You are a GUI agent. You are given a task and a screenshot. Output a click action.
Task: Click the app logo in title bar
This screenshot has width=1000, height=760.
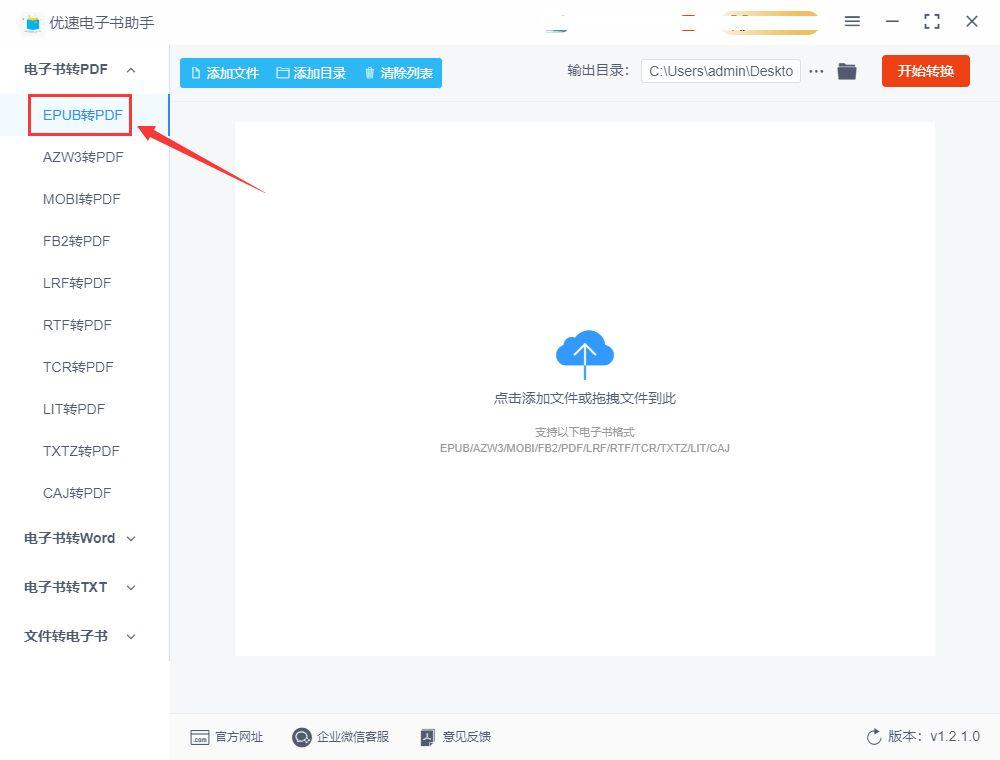(32, 23)
